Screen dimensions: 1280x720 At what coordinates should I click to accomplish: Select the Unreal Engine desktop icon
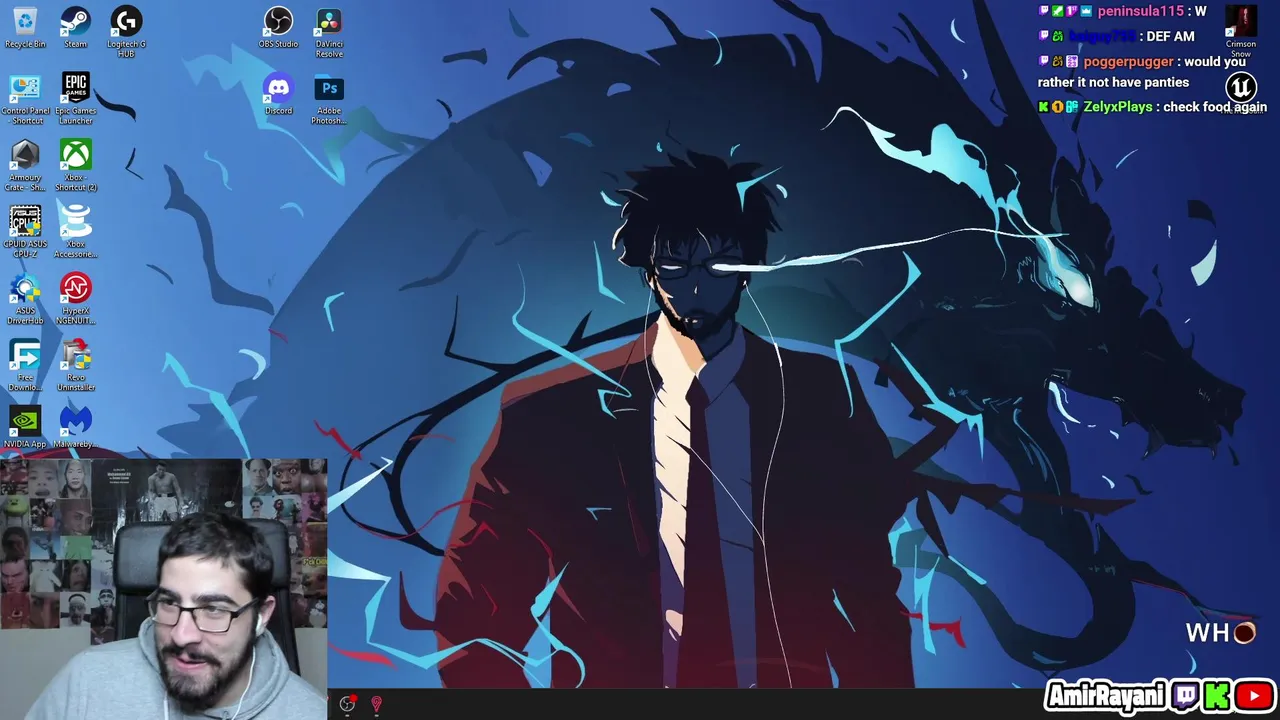1241,92
